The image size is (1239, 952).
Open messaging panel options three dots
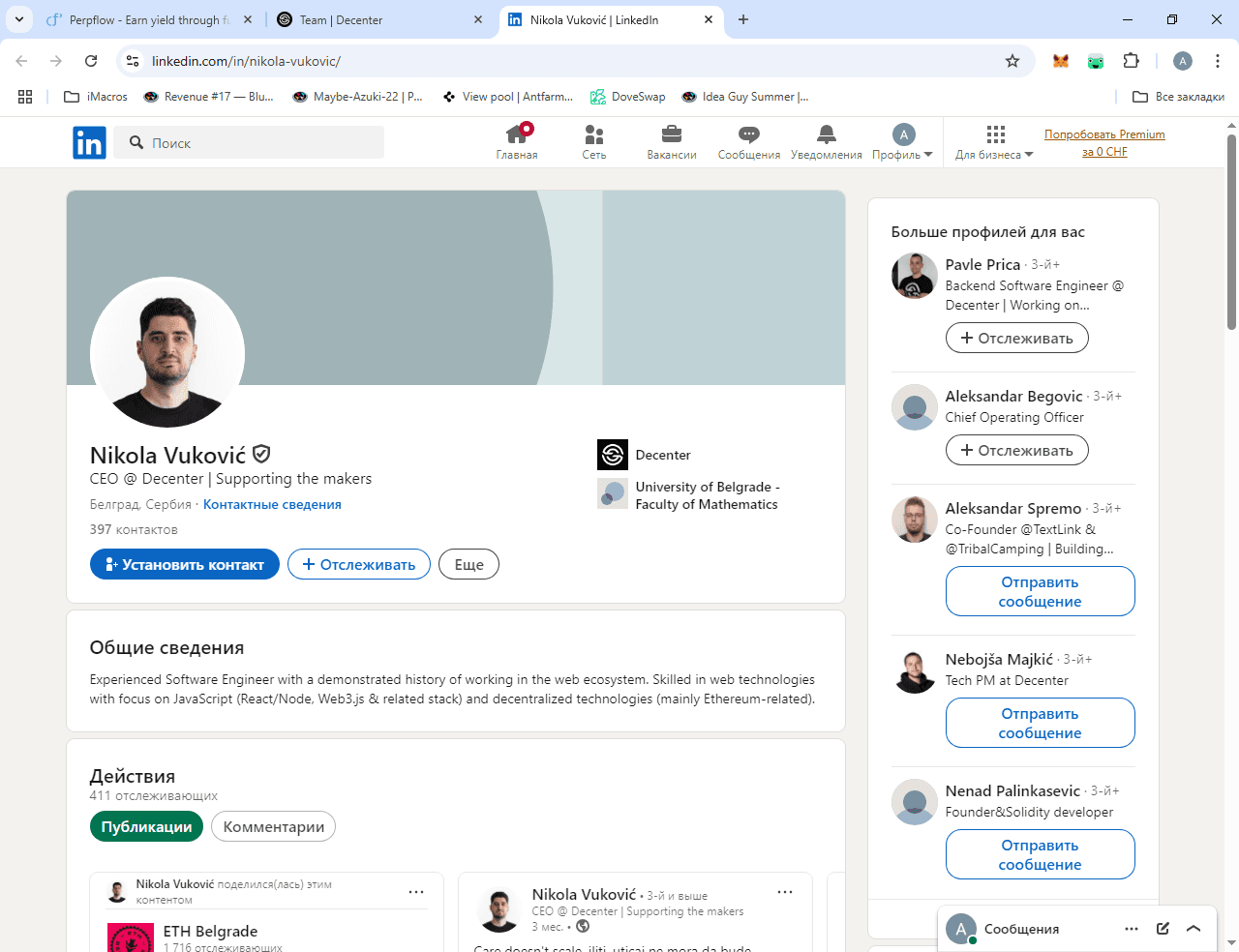[1132, 929]
